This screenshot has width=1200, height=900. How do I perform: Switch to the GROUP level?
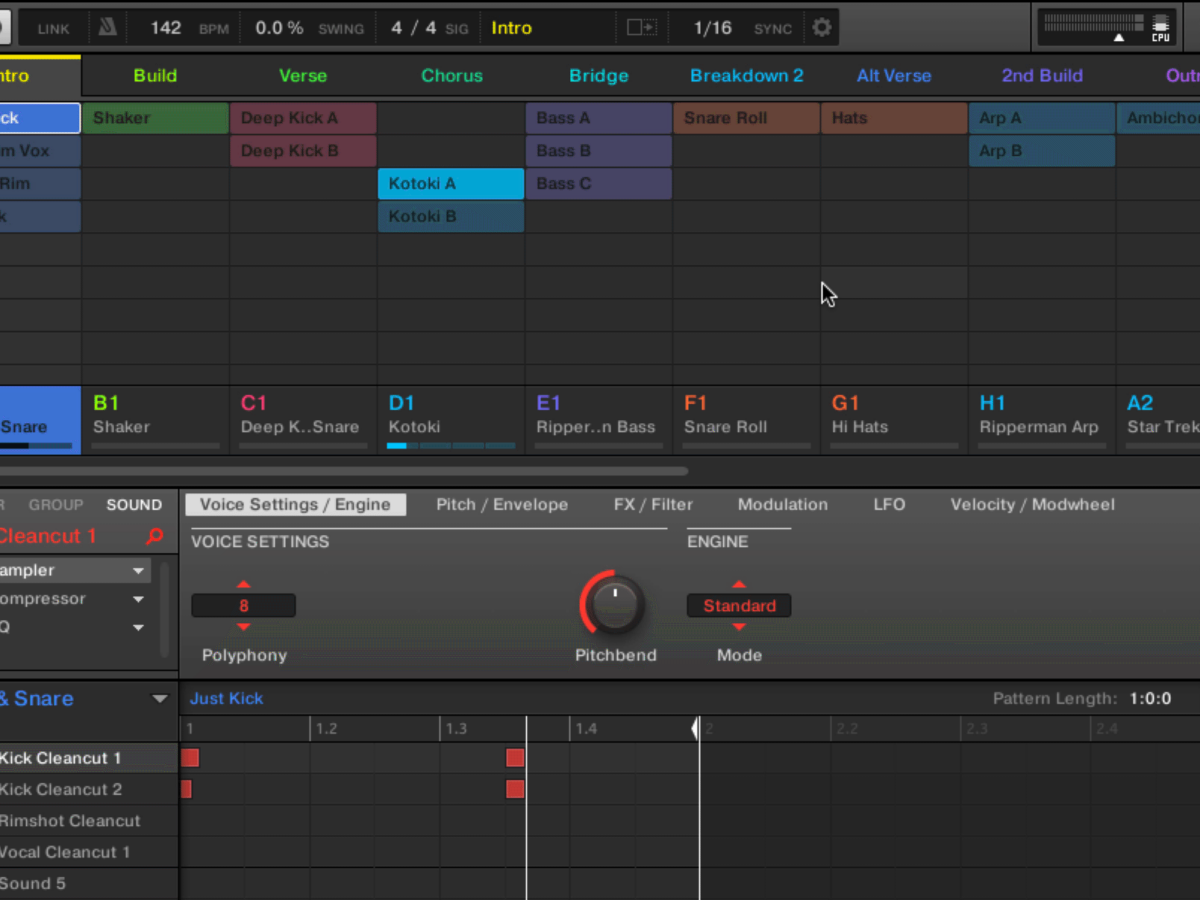point(56,505)
